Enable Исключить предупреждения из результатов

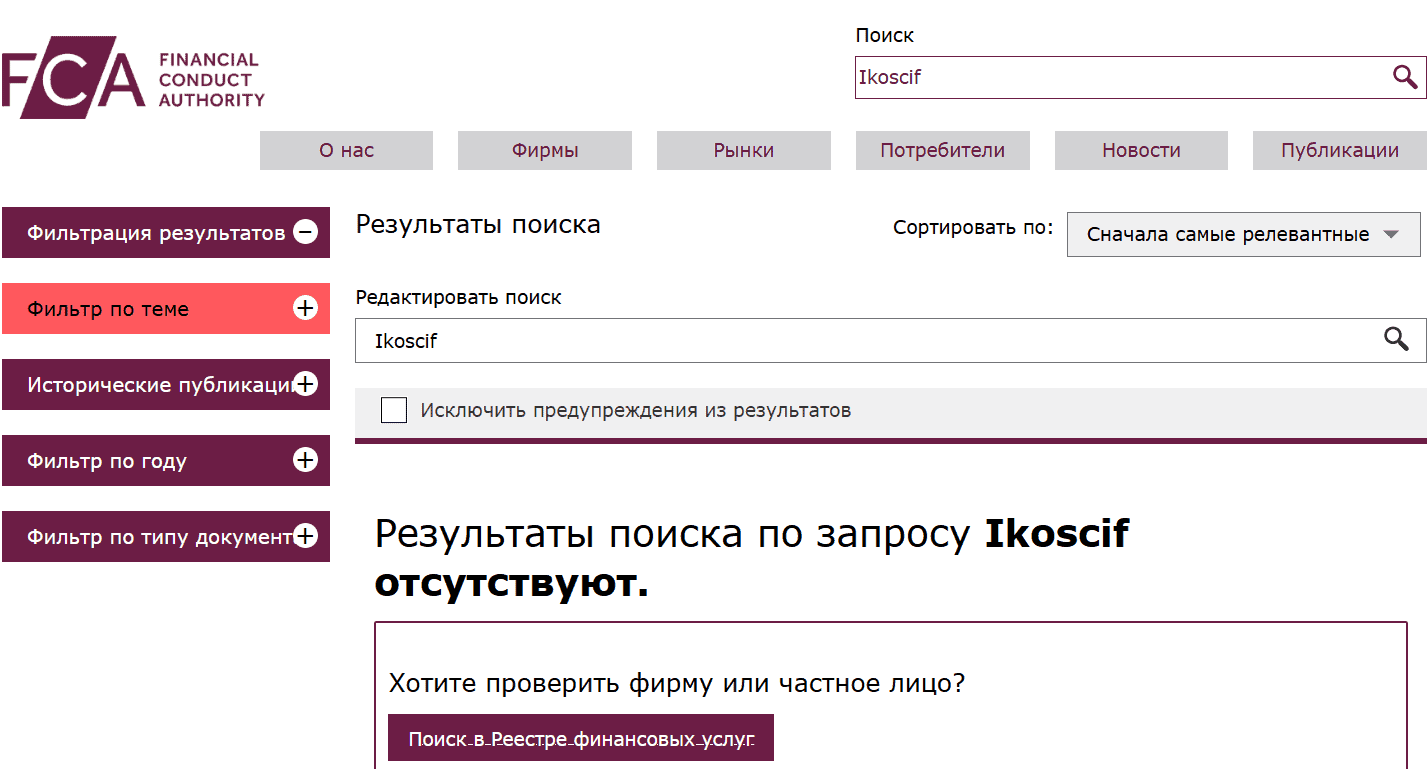394,410
